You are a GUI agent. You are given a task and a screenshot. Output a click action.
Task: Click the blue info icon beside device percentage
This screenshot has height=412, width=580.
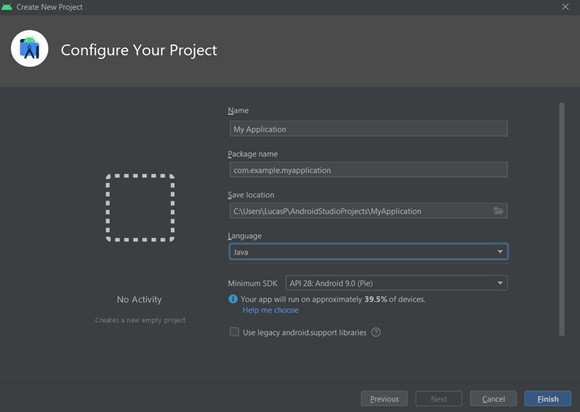tap(233, 299)
